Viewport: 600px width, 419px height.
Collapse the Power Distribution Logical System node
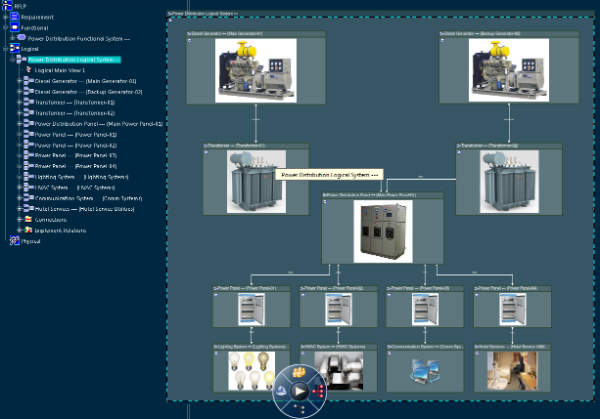tap(12, 59)
